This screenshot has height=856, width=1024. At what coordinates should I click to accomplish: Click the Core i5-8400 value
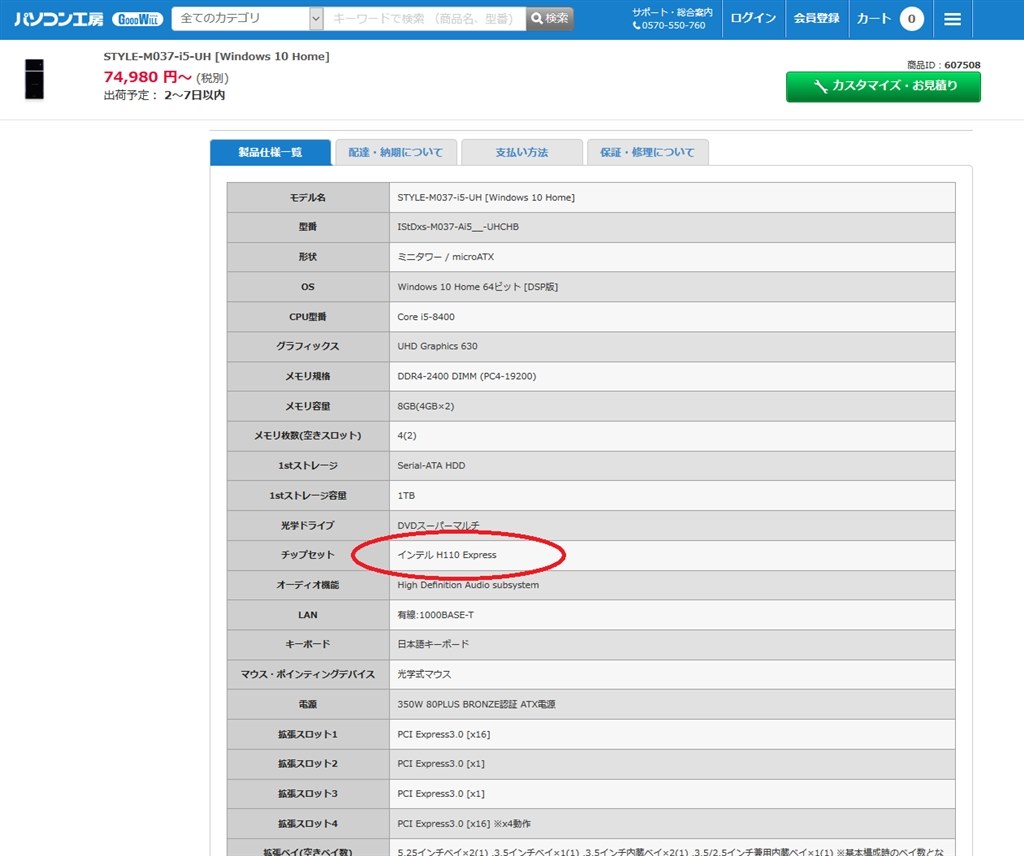click(x=426, y=317)
